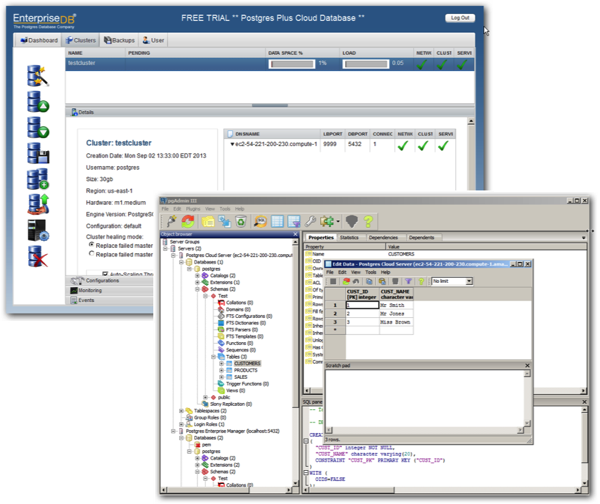Collapse the Tables (3) tree node
The image size is (600, 504).
(x=214, y=357)
